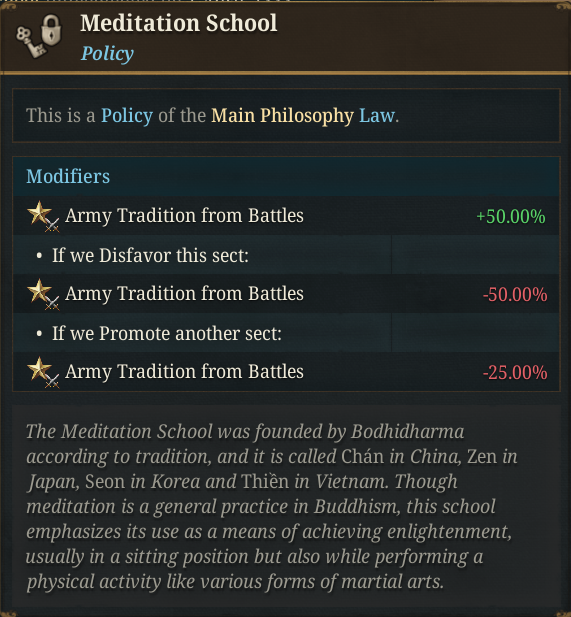Select the Meditation School title
The image size is (571, 617).
pos(179,23)
